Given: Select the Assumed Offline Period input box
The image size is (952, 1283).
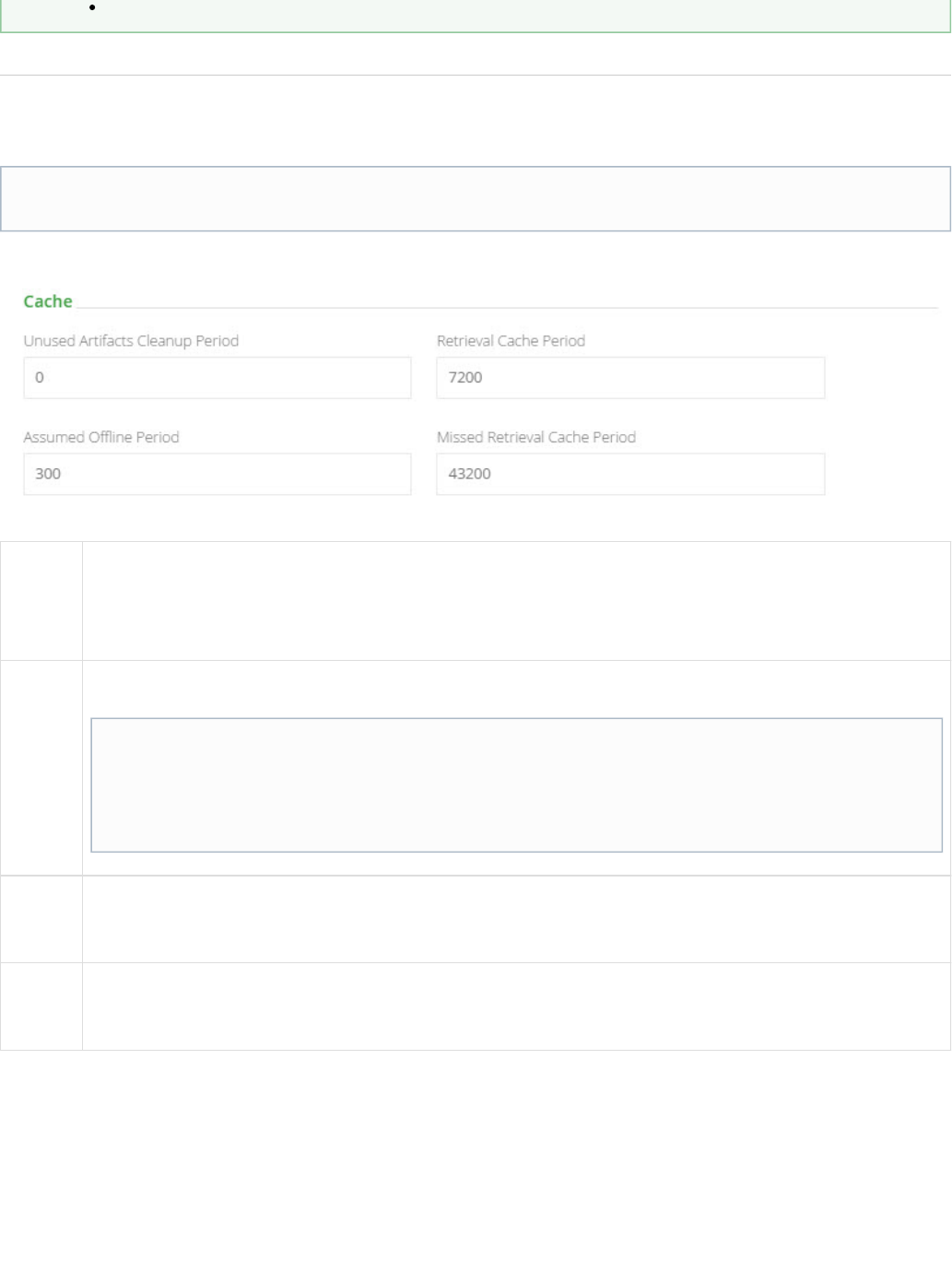Looking at the screenshot, I should [217, 474].
